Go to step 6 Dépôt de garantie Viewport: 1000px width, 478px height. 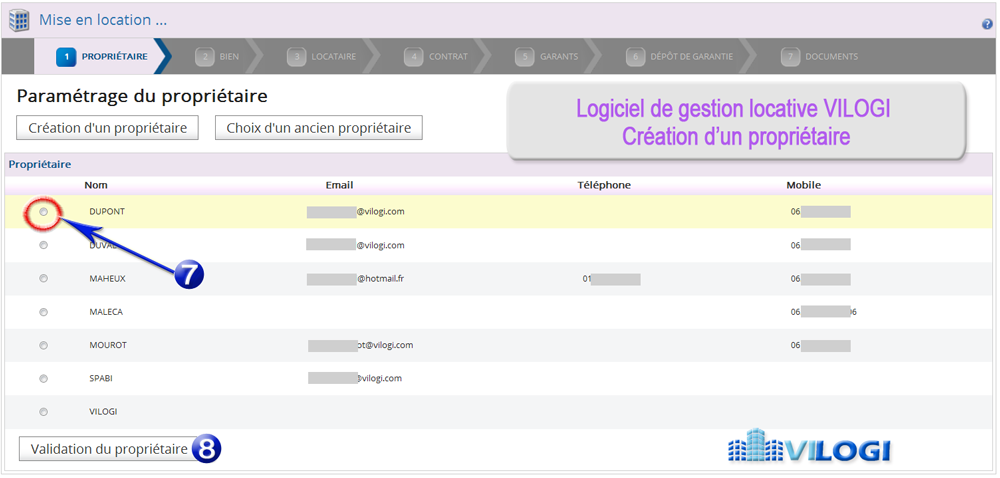coord(679,56)
